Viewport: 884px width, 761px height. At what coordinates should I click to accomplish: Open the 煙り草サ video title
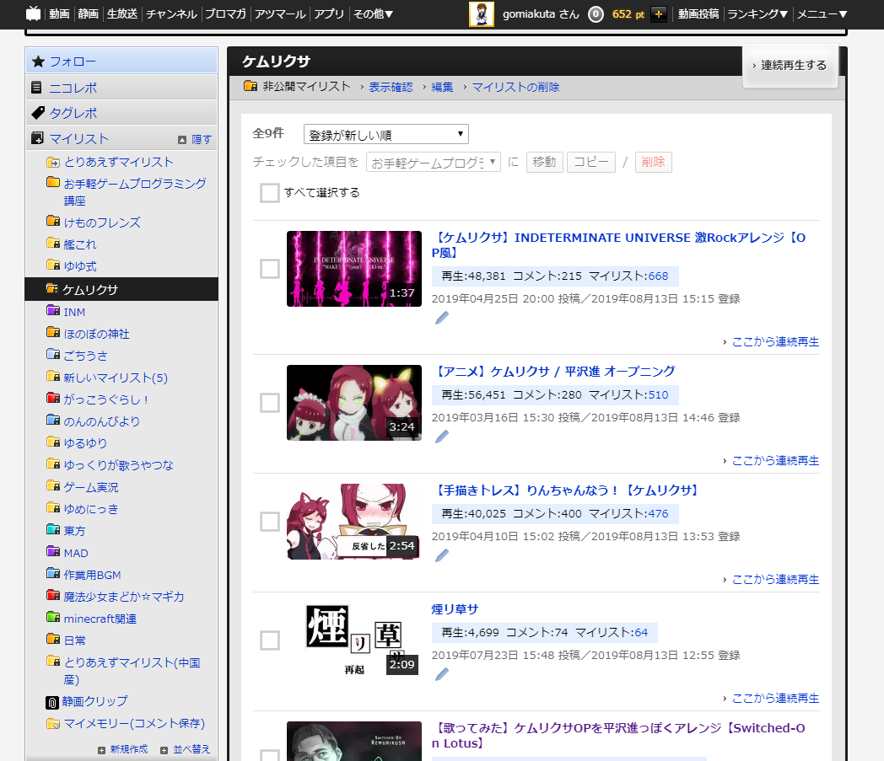pyautogui.click(x=454, y=609)
